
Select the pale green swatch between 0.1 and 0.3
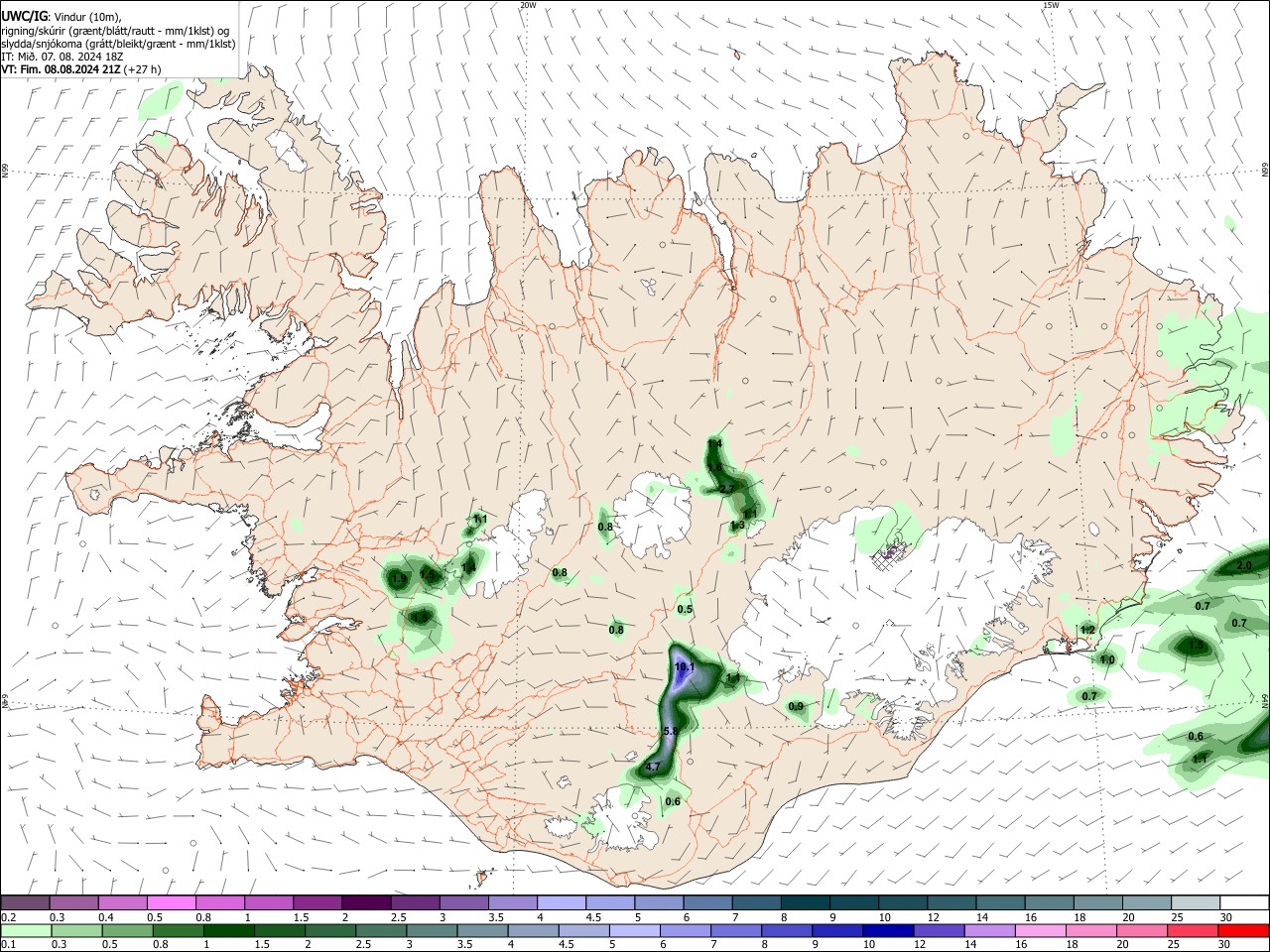click(x=27, y=930)
